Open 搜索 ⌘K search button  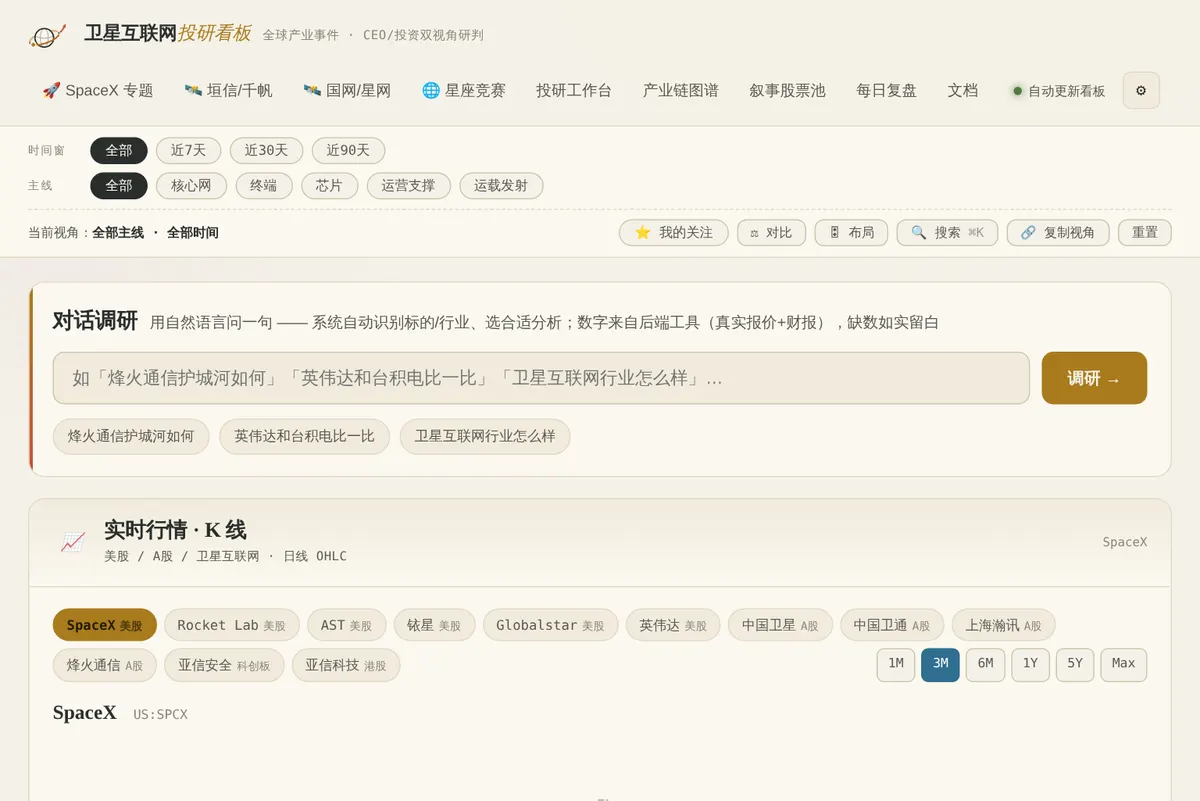tap(947, 233)
